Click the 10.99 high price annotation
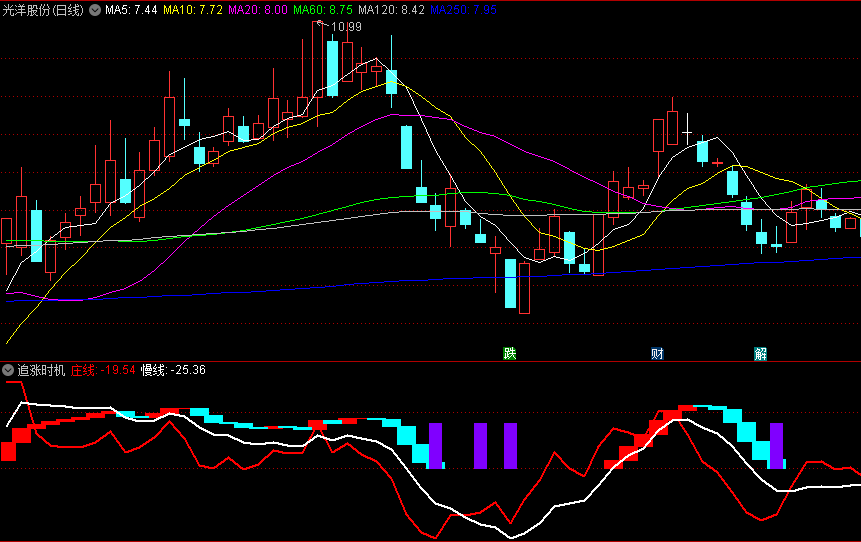Screen dimensions: 861x542 click(346, 27)
